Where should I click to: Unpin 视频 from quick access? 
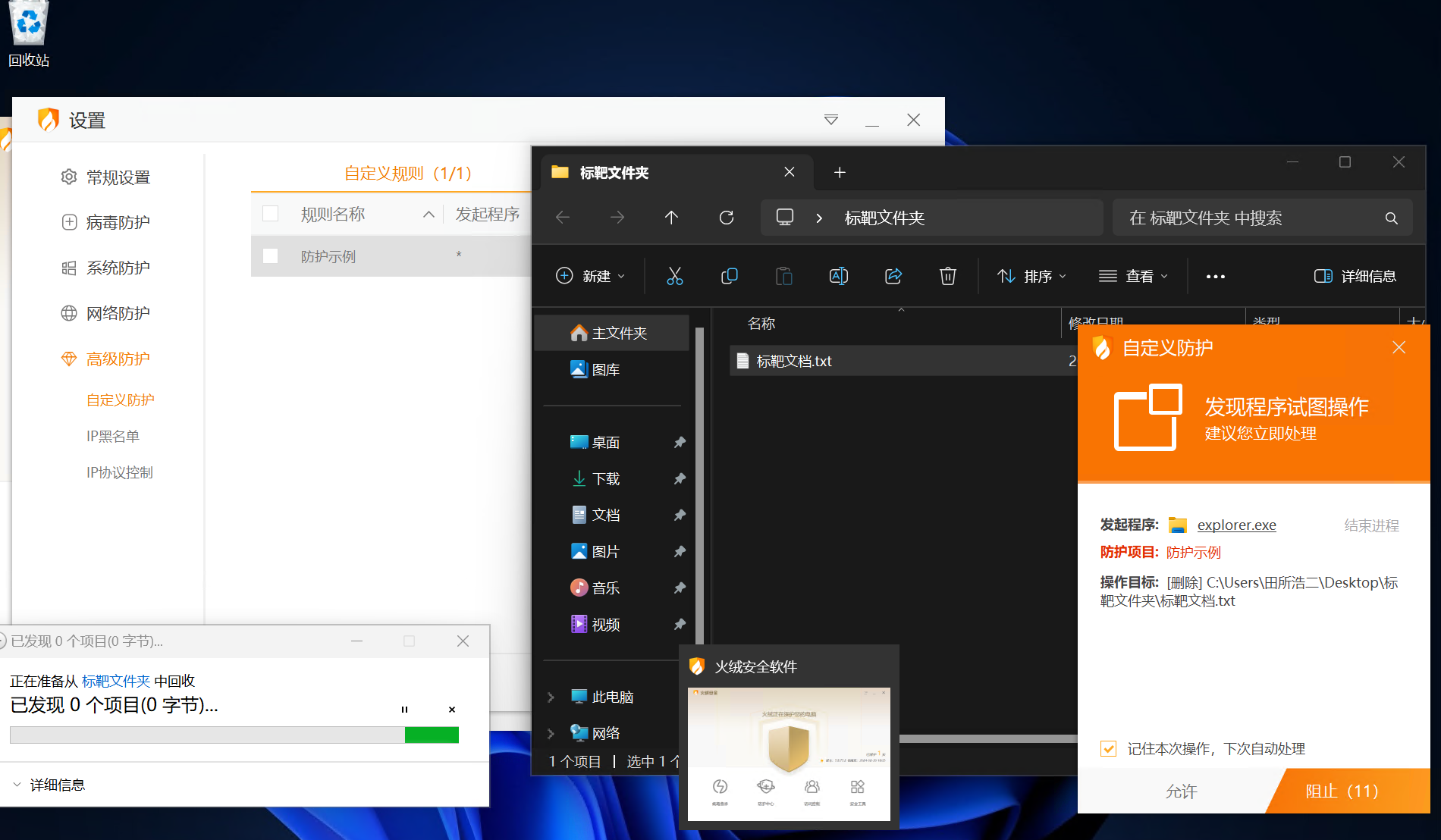point(680,625)
